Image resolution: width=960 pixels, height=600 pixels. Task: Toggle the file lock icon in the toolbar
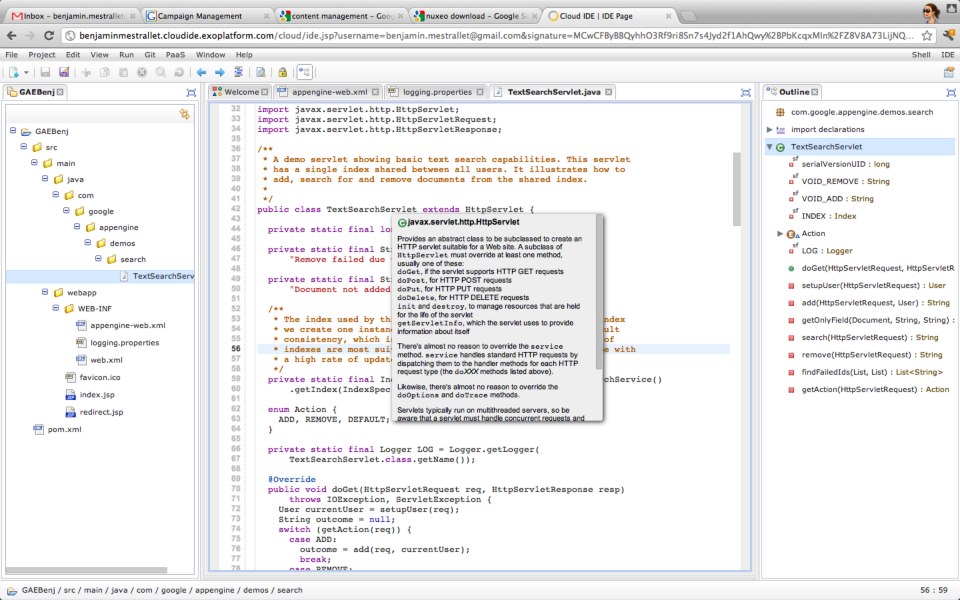click(x=282, y=73)
